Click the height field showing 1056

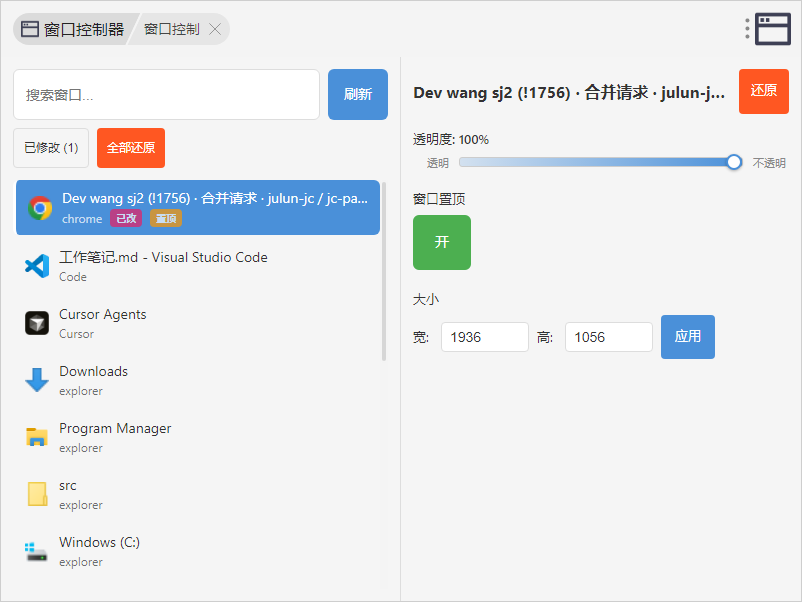click(609, 337)
